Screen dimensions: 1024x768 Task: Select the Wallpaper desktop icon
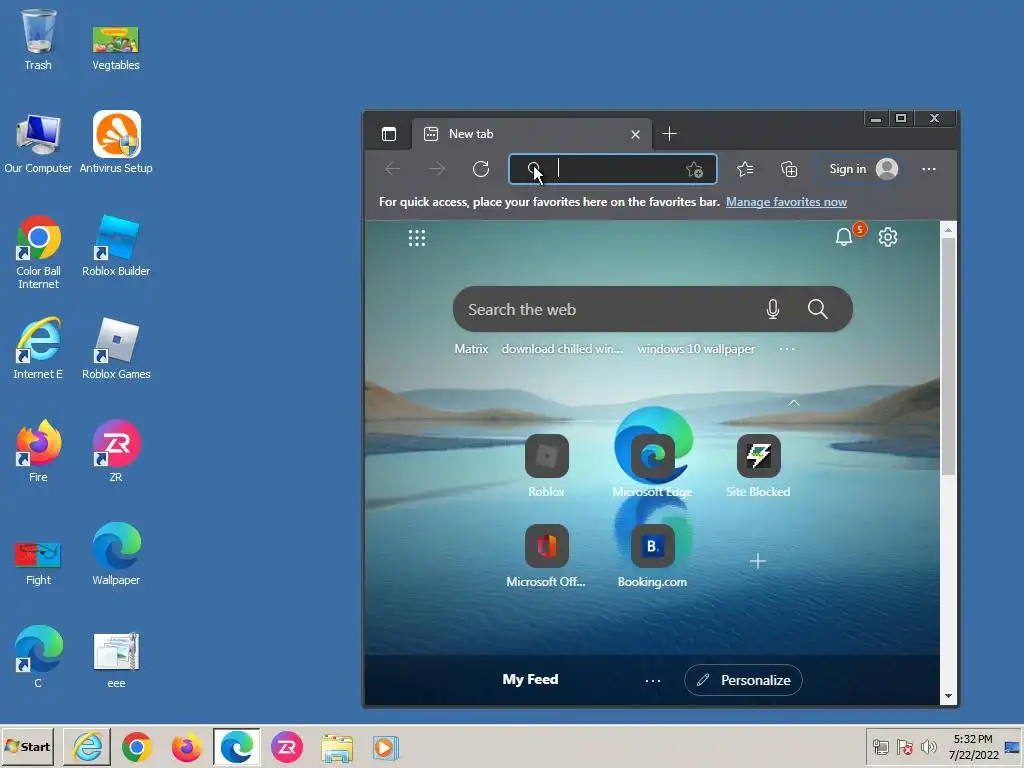(116, 554)
